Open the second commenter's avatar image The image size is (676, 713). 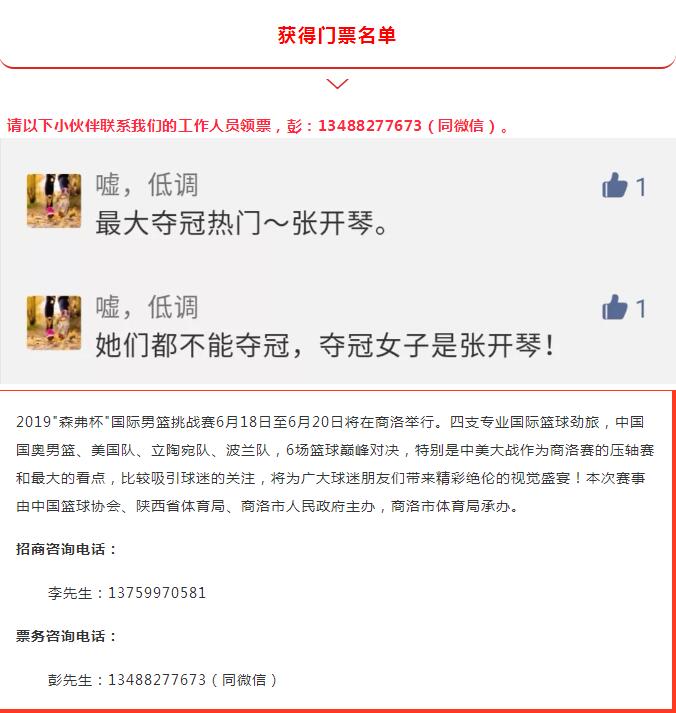(x=54, y=322)
